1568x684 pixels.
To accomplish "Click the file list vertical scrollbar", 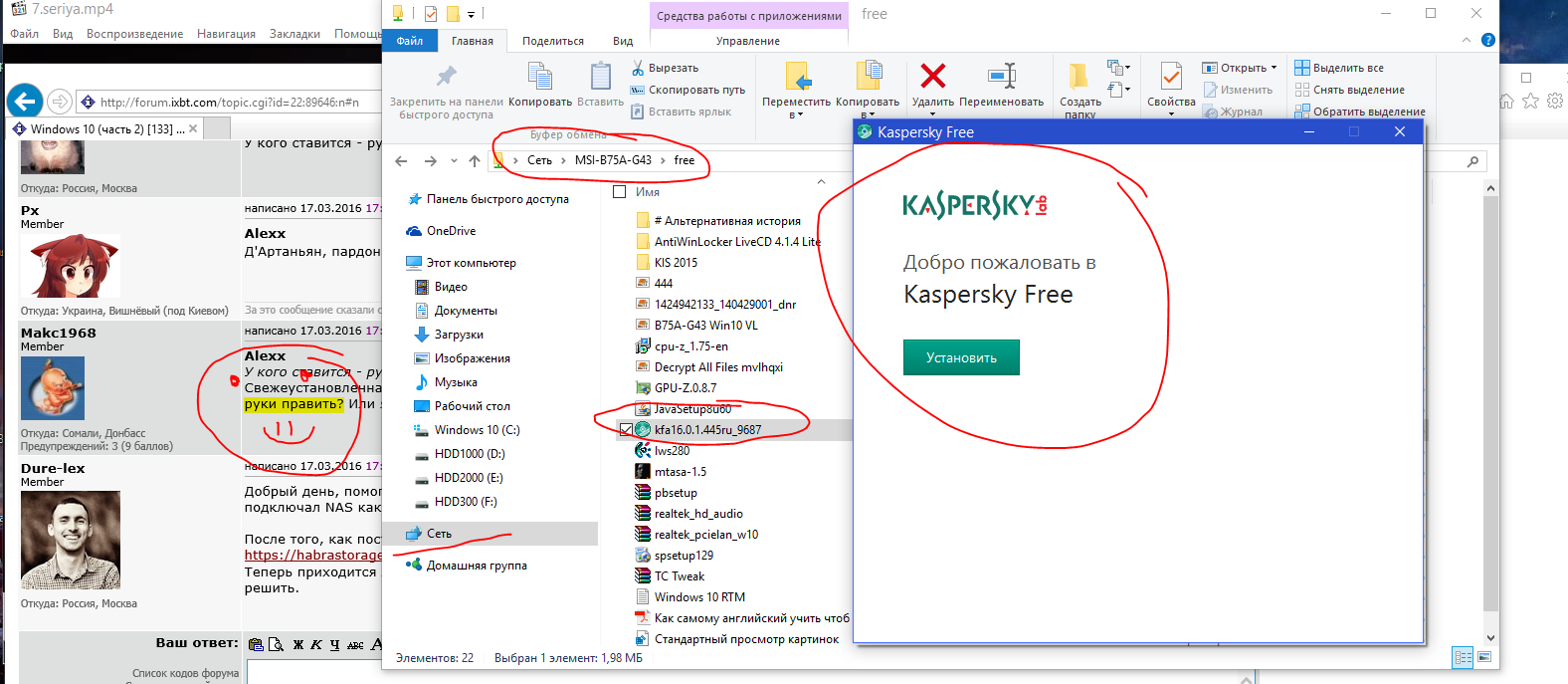I will pos(1490,398).
